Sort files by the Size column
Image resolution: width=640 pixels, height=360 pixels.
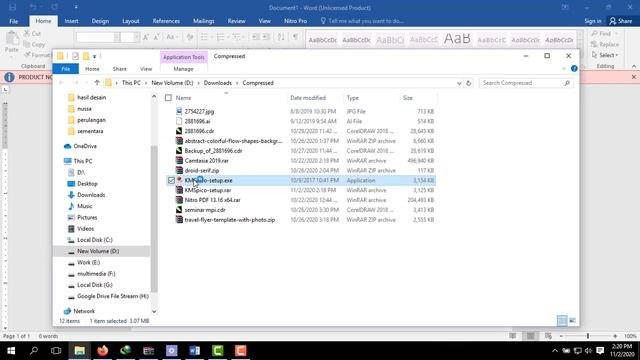pos(407,98)
